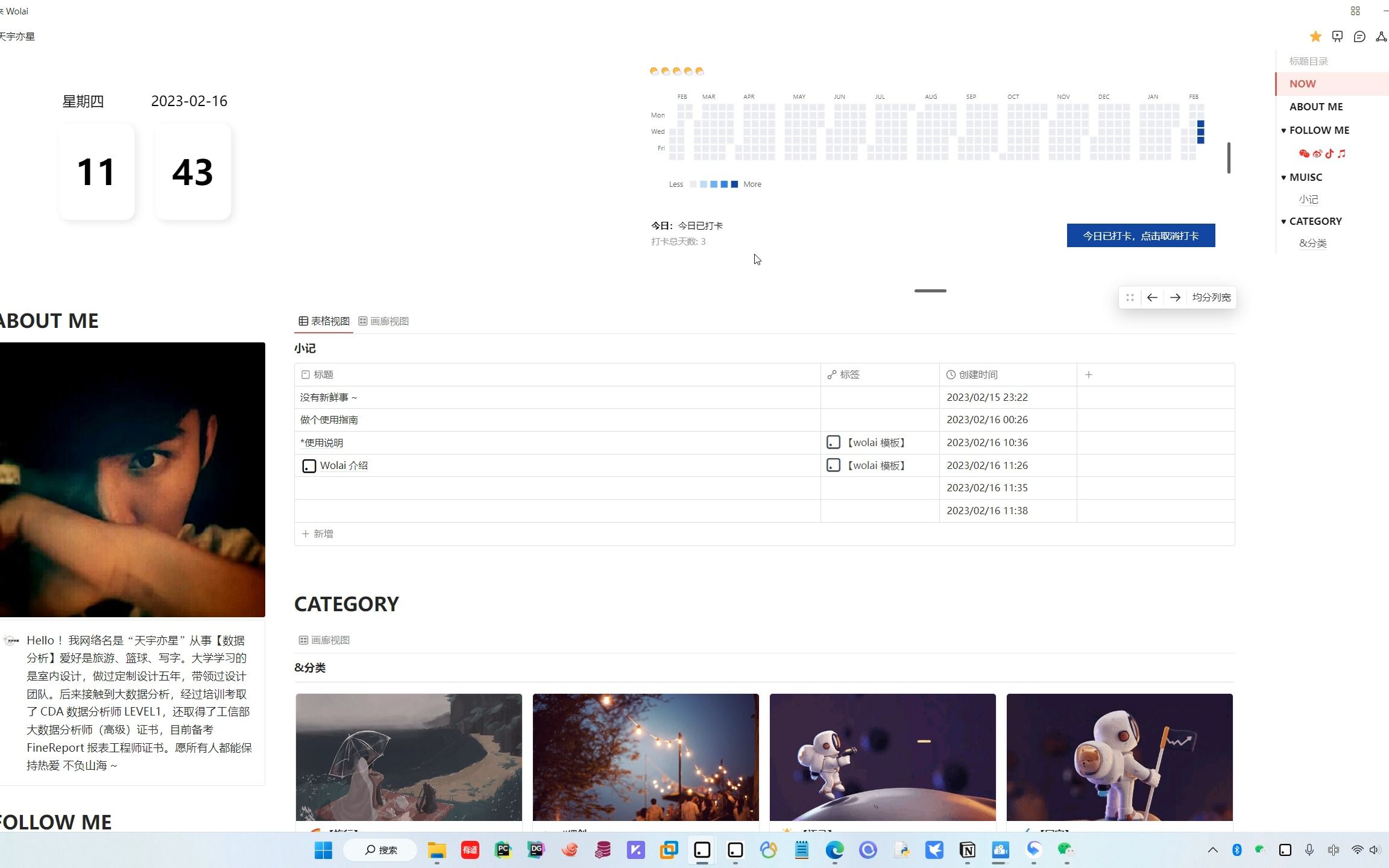Click the social icons row in outline
This screenshot has width=1389, height=868.
[1323, 154]
